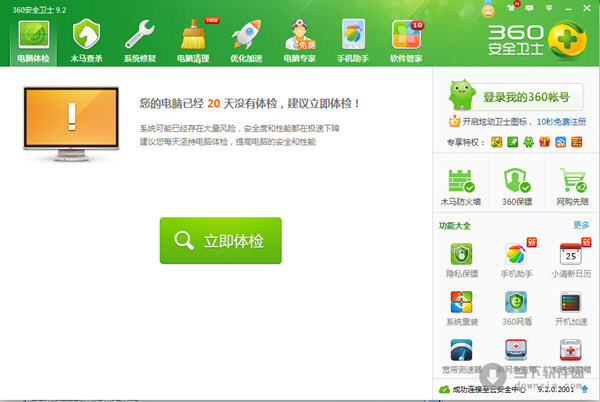Open feedback speech bubble icon
600x402 pixels.
530,8
